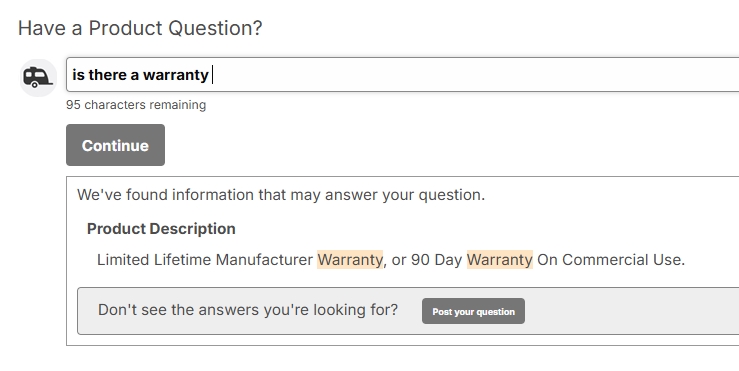739x371 pixels.
Task: Click the '95 characters remaining' counter text
Action: [x=136, y=105]
